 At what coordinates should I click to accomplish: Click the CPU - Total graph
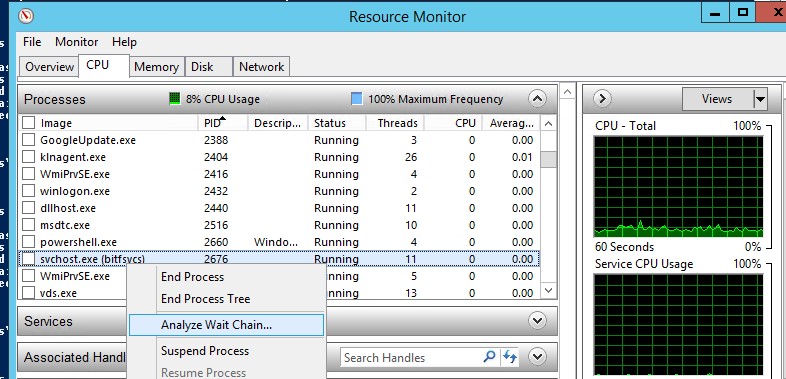[x=678, y=186]
